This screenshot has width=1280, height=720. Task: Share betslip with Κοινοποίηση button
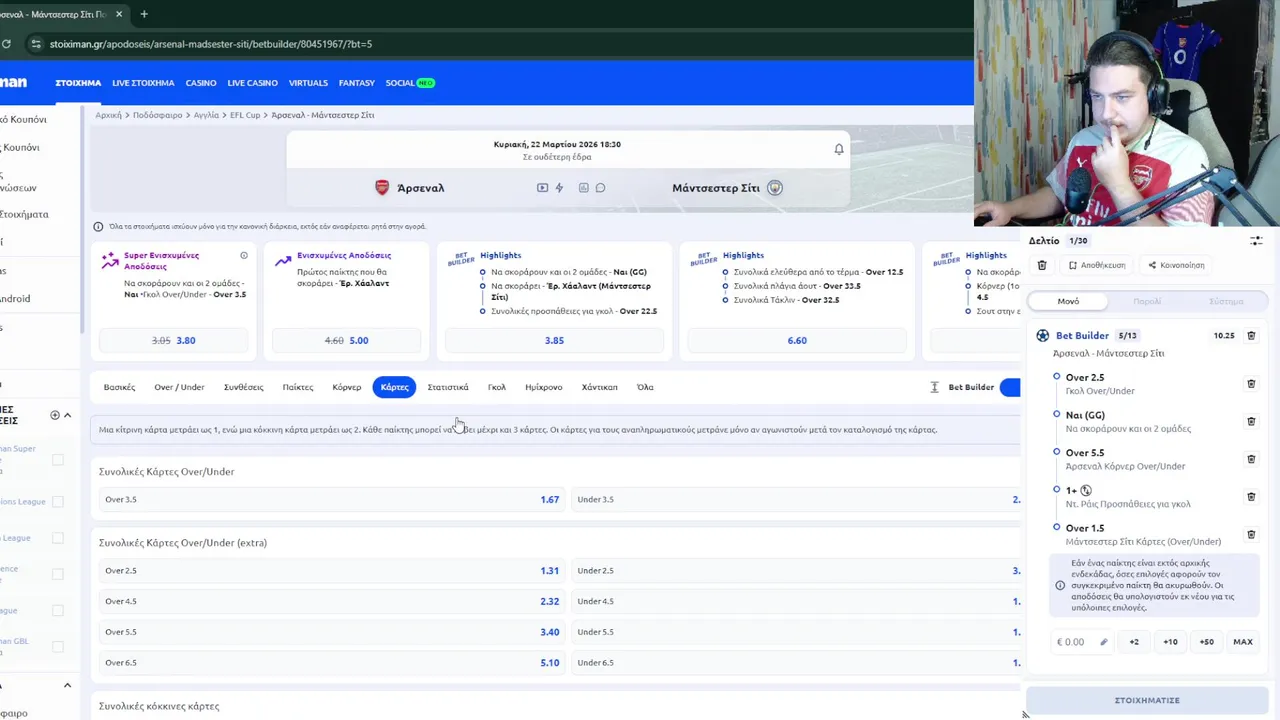point(1176,265)
